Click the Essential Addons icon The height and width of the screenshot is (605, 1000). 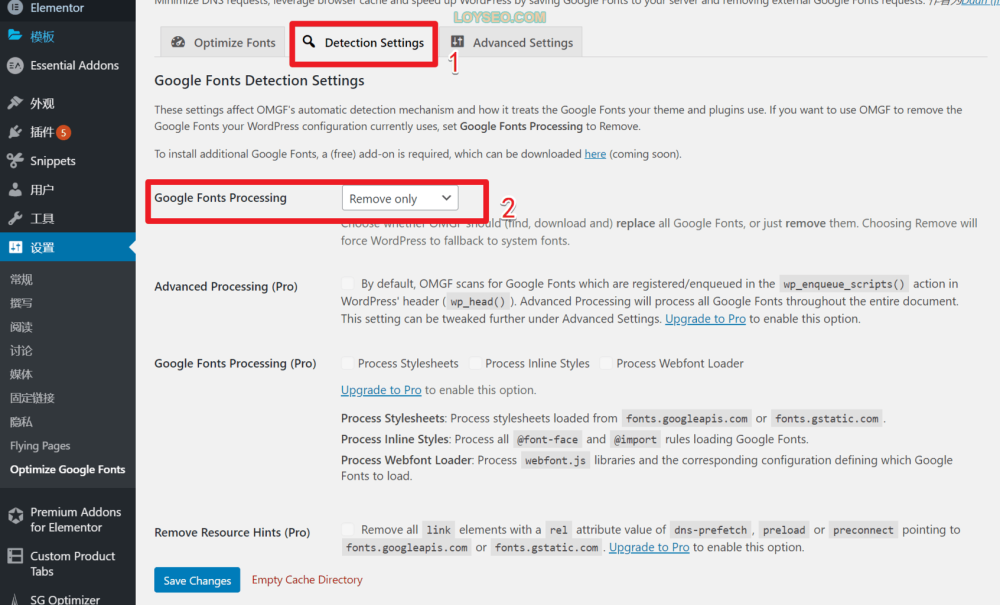click(15, 65)
